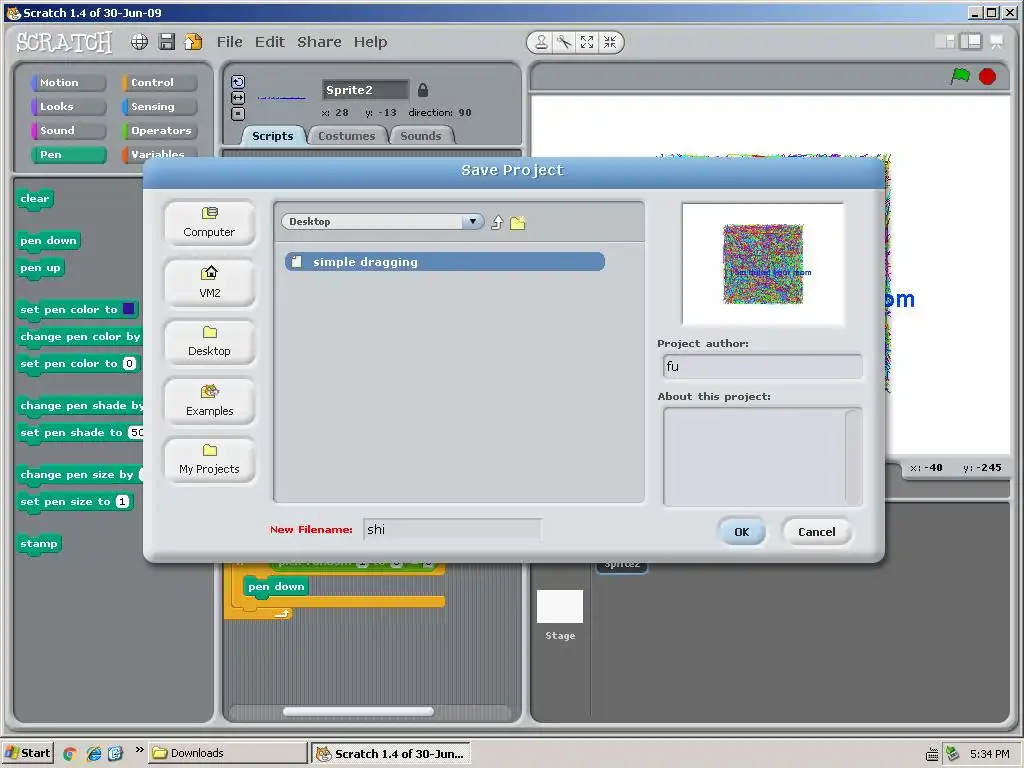Select the Sound block category
1024x768 pixels.
[69, 131]
